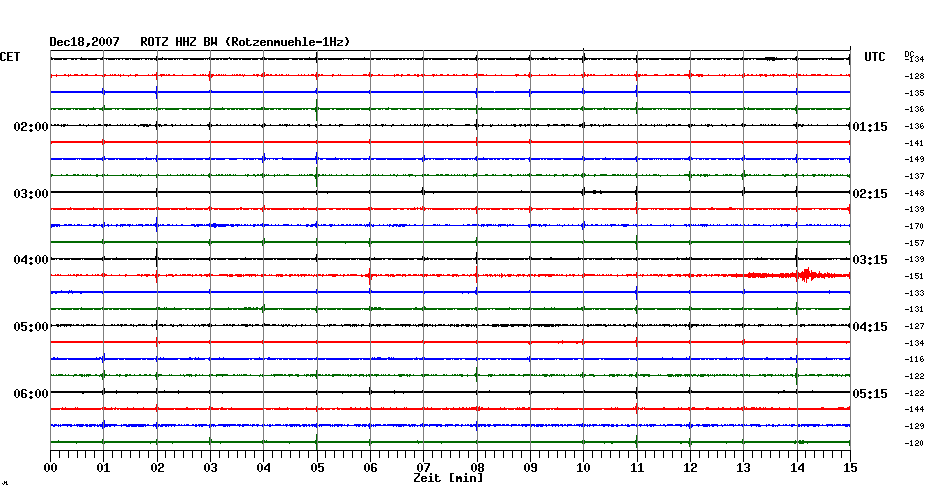Viewport: 930px width, 494px height.
Task: Select the DC offset value -157
Action: coord(915,243)
